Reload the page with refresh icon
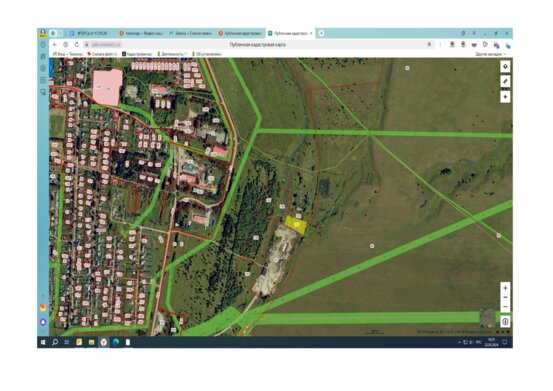Screen dimensions: 553x391 click(77, 44)
